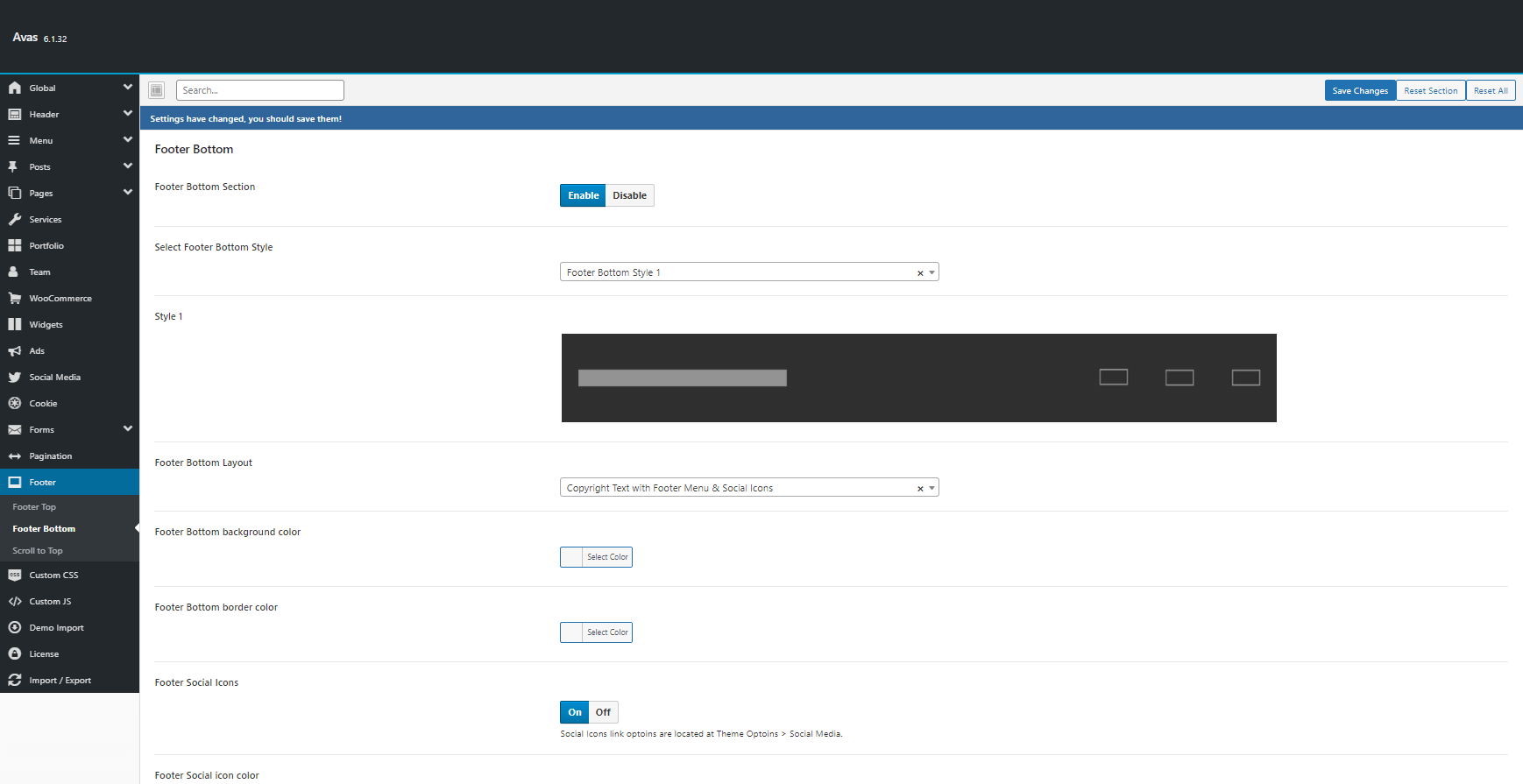The image size is (1523, 784).
Task: Expand the Header menu chevron
Action: coord(128,114)
